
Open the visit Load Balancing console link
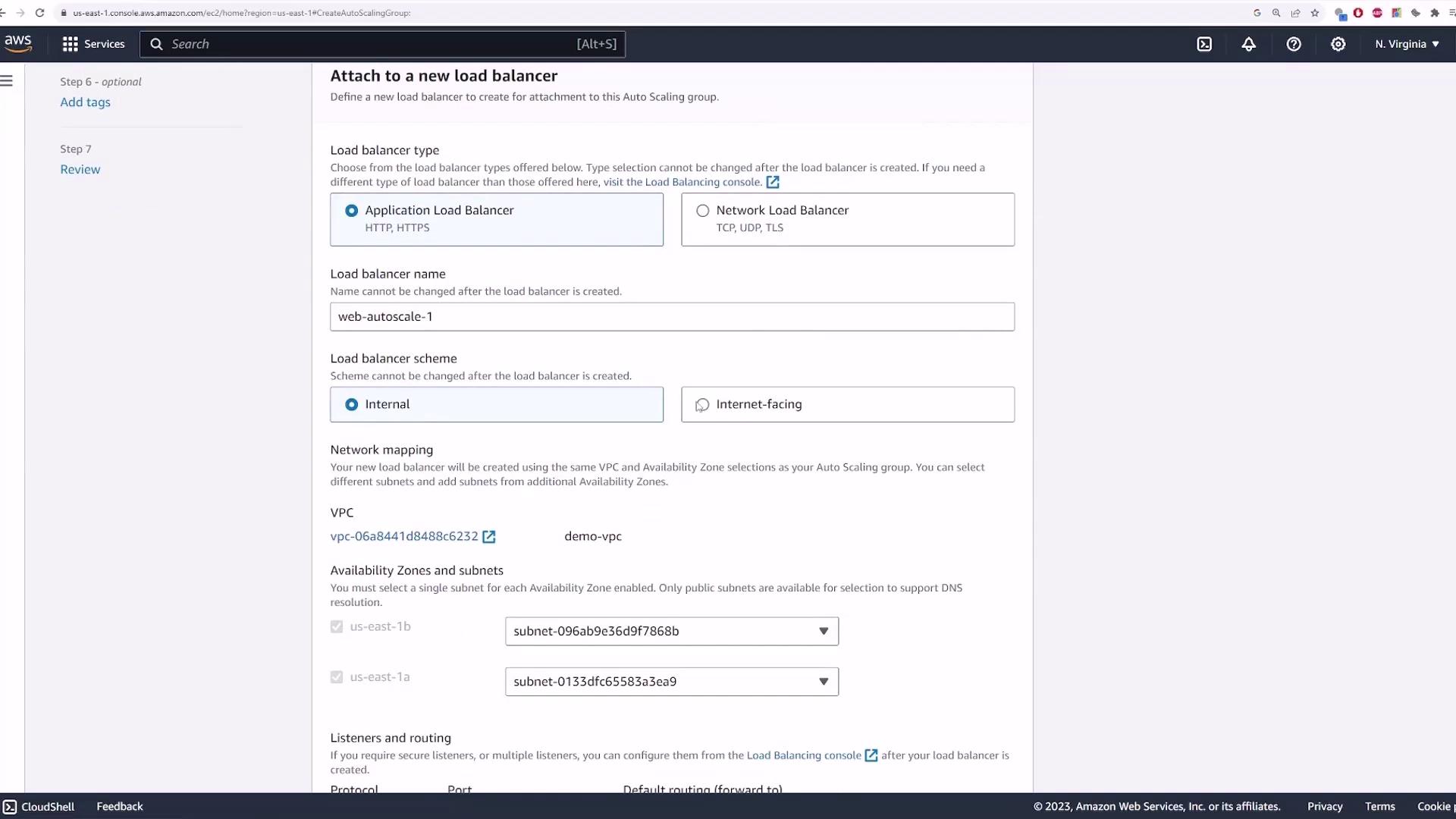click(x=682, y=182)
